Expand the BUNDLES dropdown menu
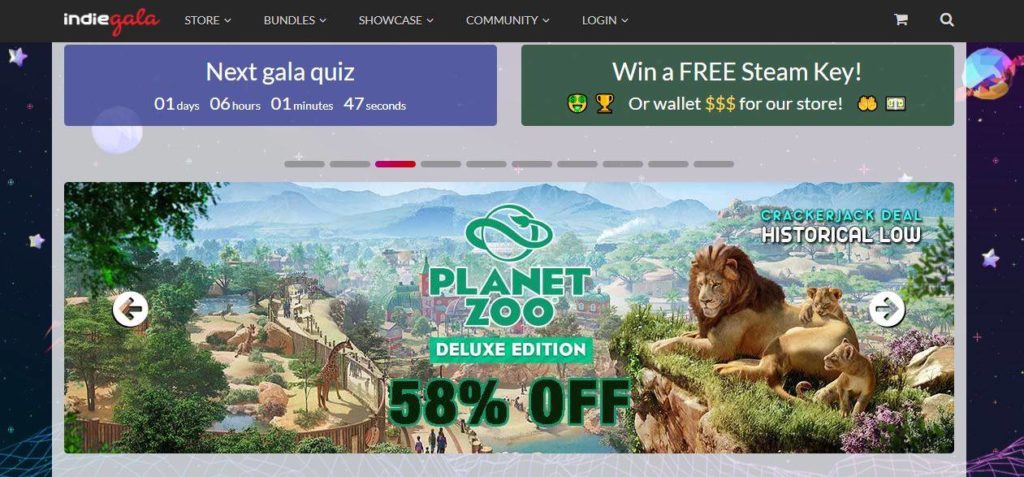 (x=295, y=20)
